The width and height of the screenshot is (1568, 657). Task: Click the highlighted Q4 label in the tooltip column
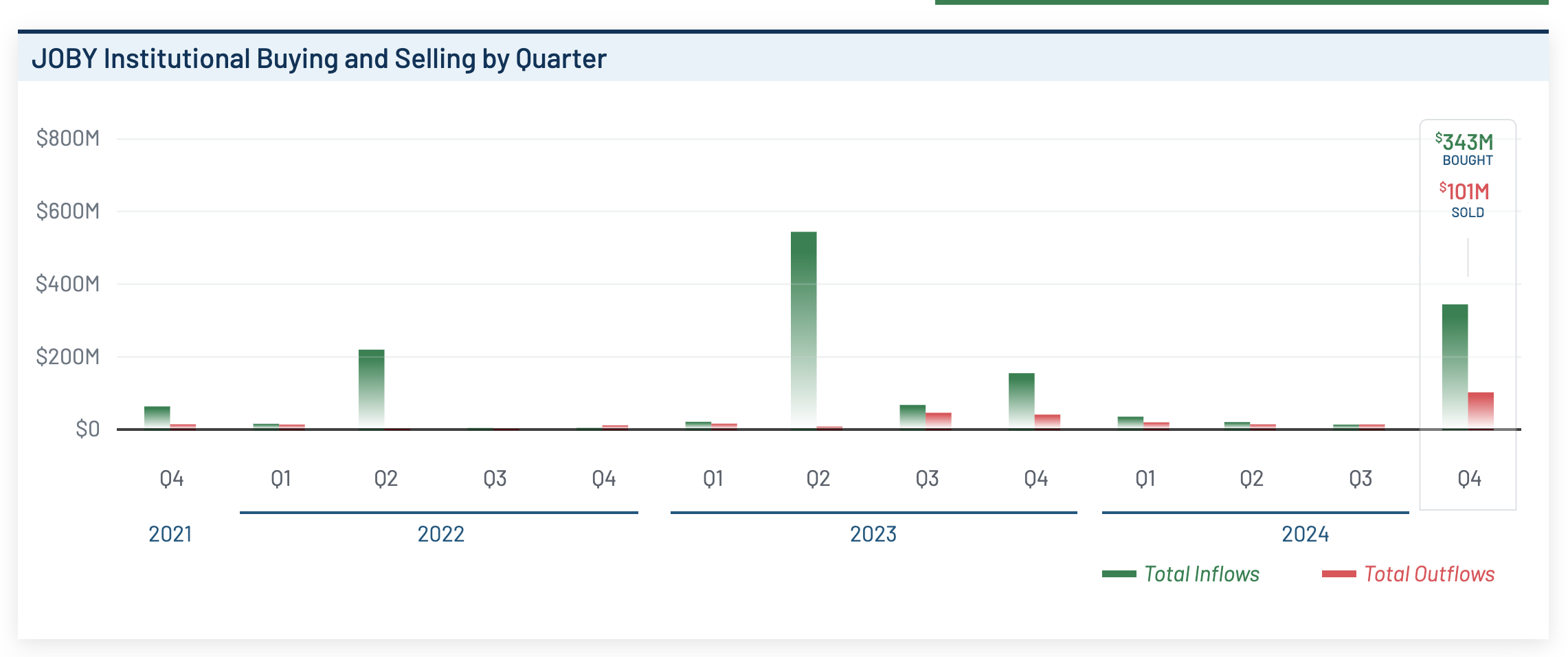pyautogui.click(x=1470, y=478)
